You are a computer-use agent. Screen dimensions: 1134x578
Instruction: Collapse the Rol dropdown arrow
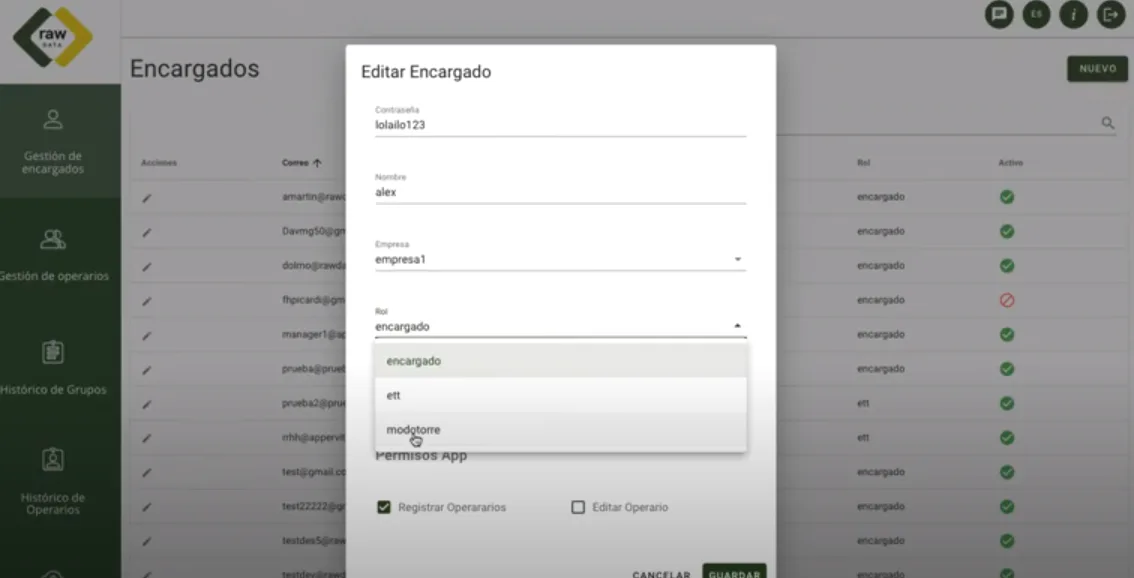738,326
